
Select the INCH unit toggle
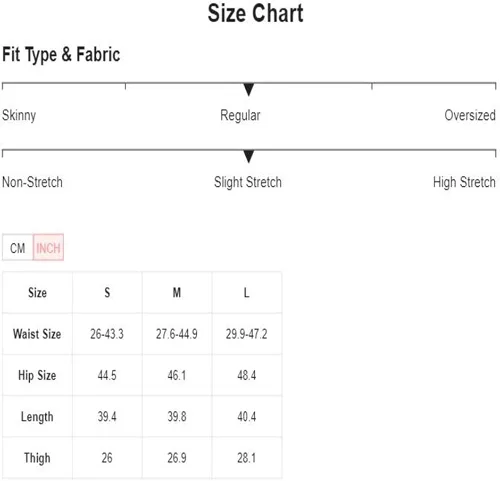(48, 248)
